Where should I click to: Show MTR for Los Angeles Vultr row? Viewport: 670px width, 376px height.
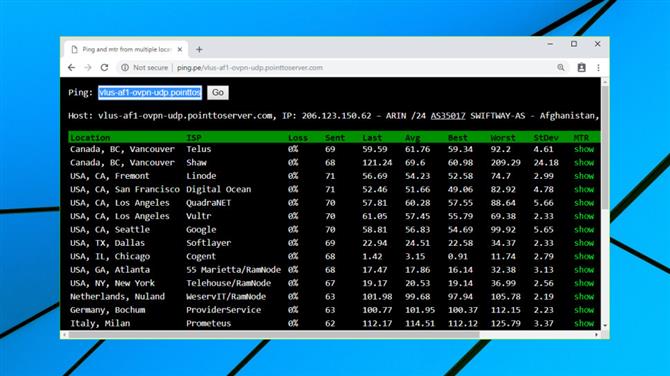tap(584, 216)
